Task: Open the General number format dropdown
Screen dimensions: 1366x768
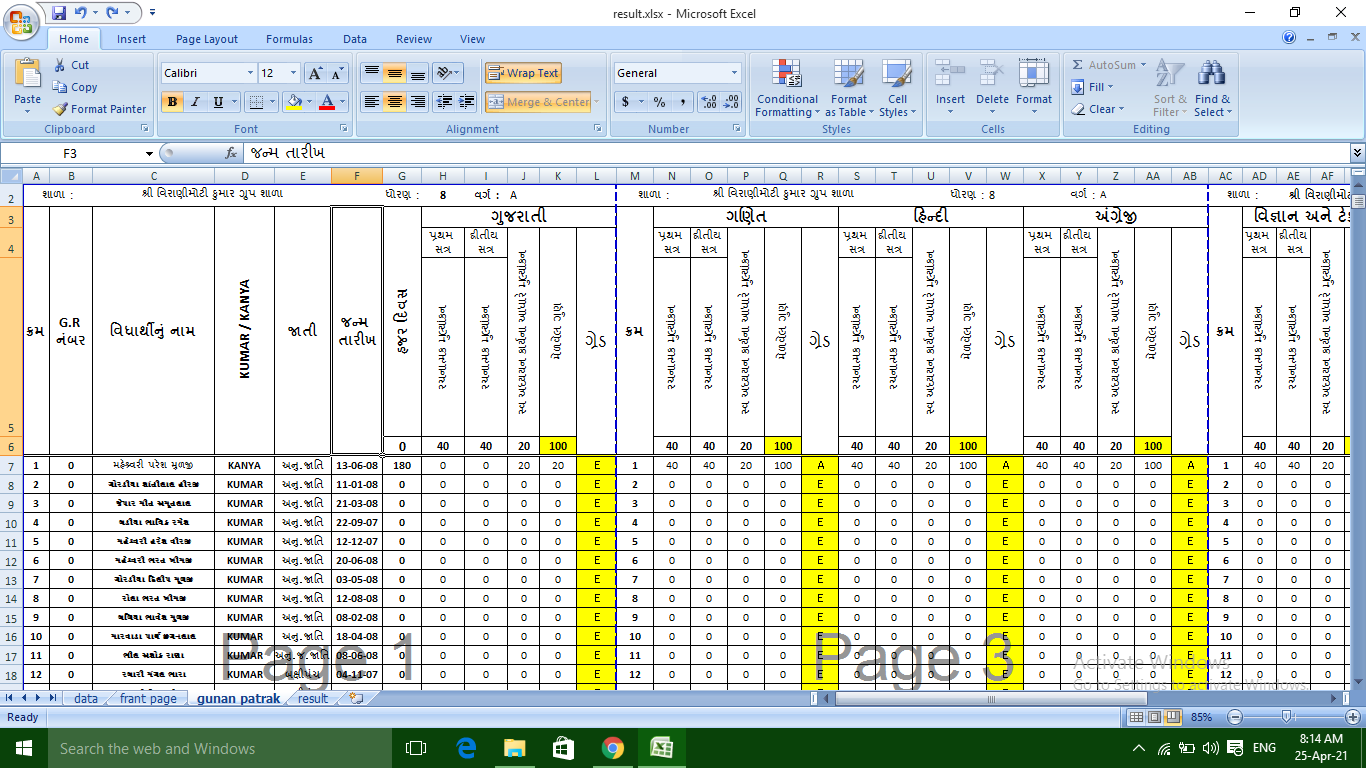Action: point(733,73)
